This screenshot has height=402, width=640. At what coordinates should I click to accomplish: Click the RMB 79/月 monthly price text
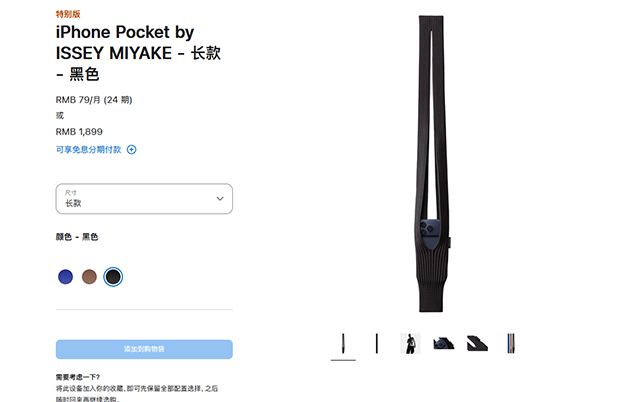[94, 100]
